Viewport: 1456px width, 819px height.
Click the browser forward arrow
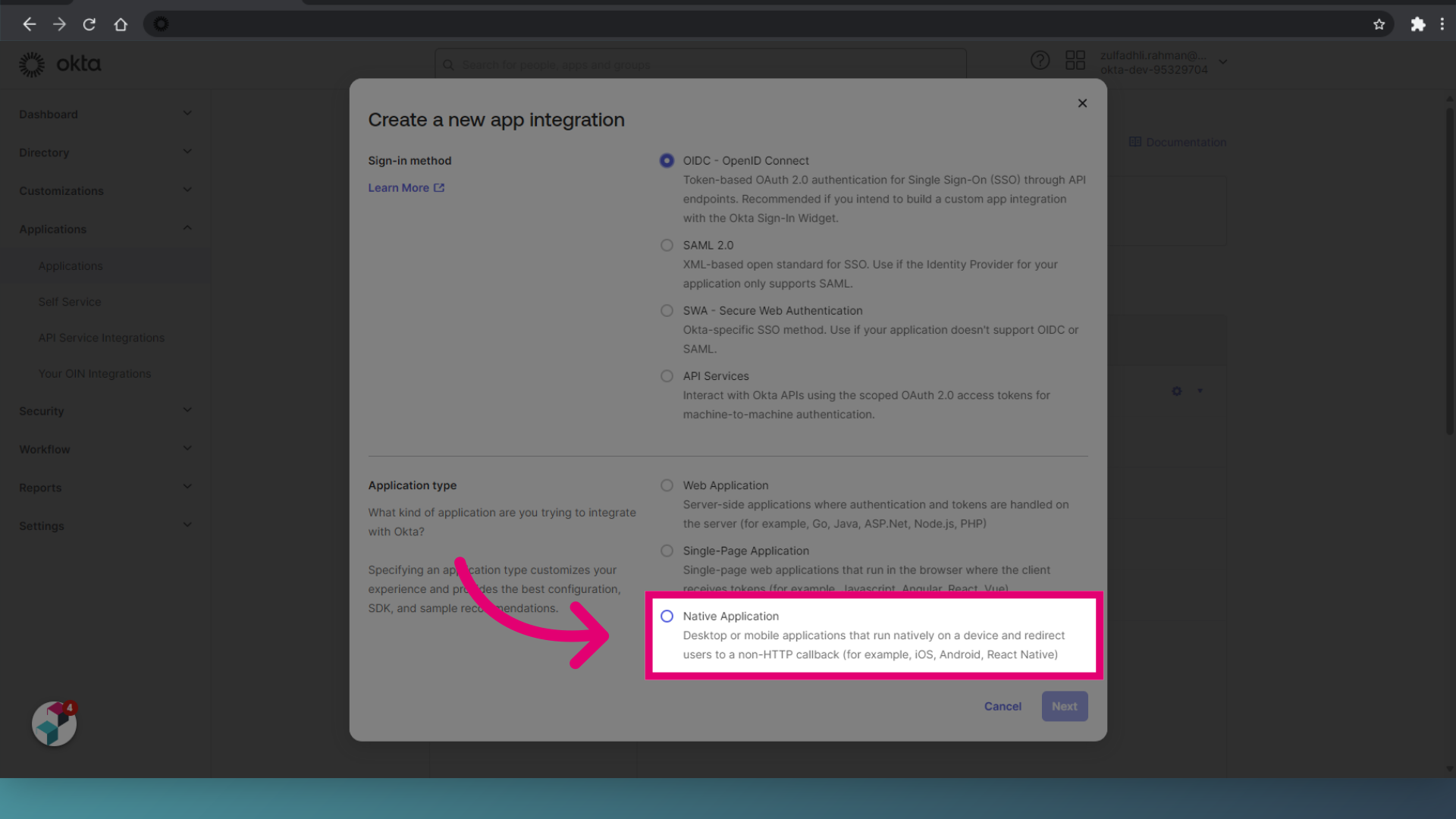pos(59,24)
